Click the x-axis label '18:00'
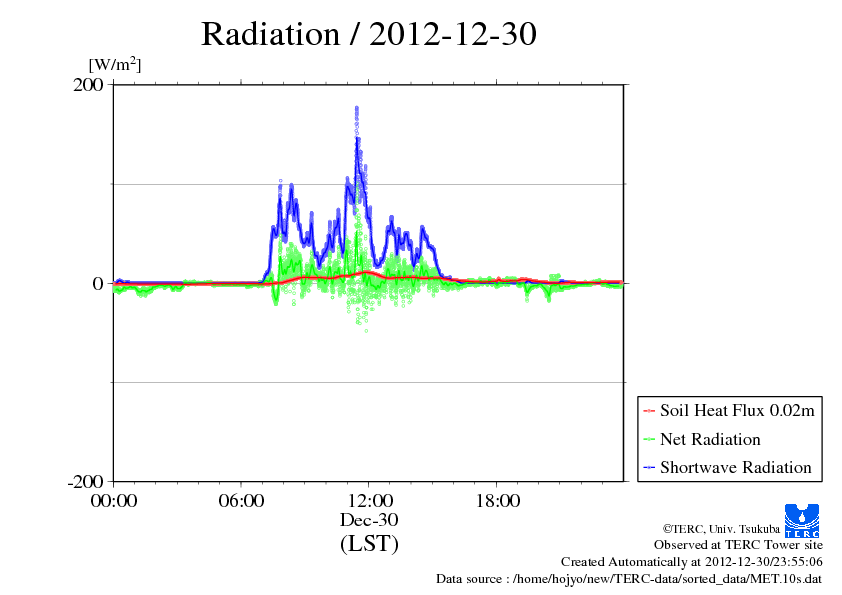The width and height of the screenshot is (842, 595). [x=498, y=501]
